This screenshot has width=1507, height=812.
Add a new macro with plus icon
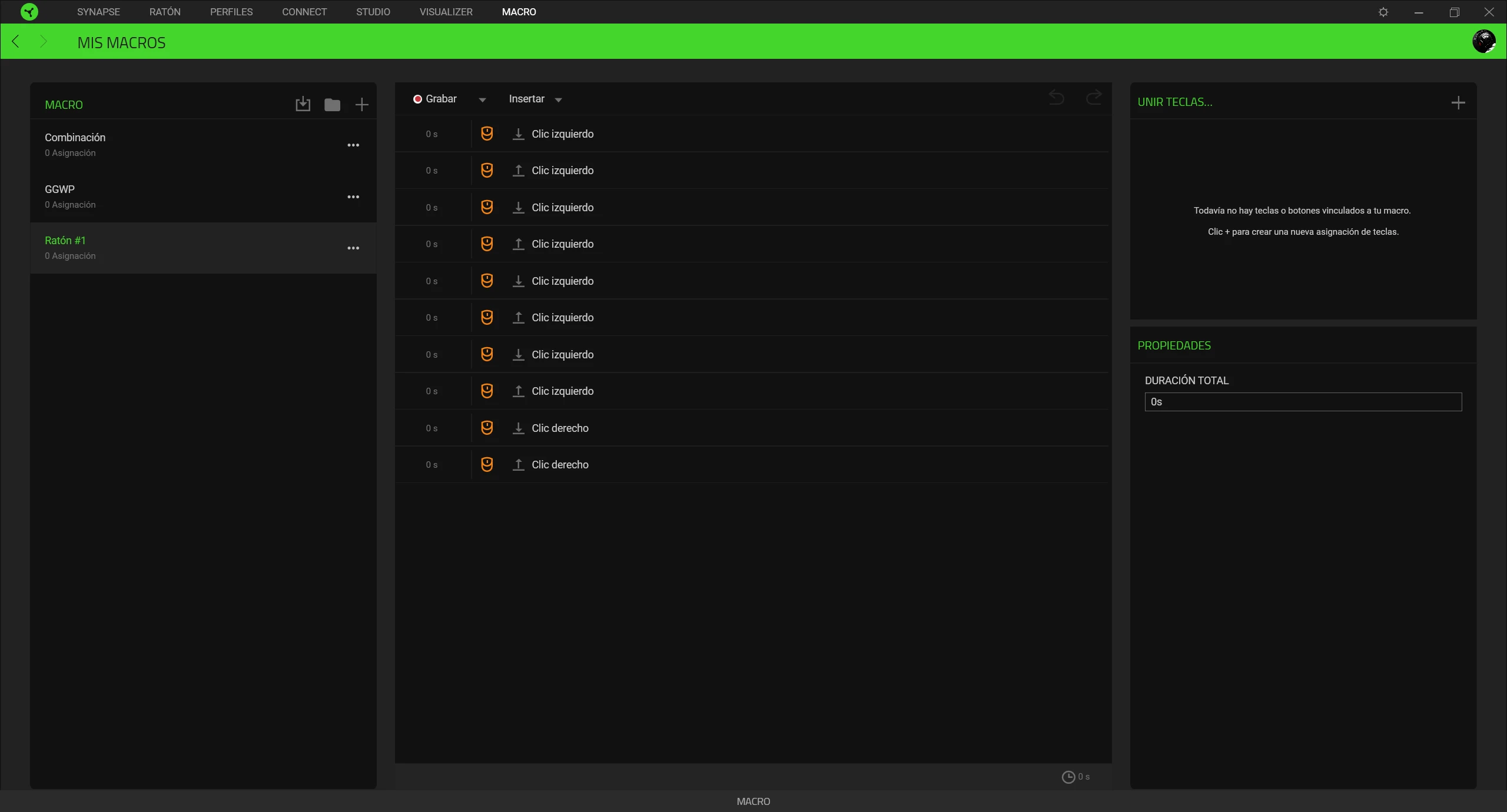(x=362, y=105)
